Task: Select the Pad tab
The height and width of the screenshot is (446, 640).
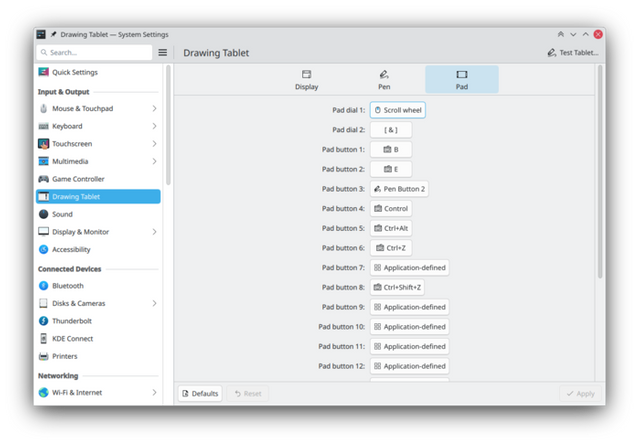Action: point(462,80)
